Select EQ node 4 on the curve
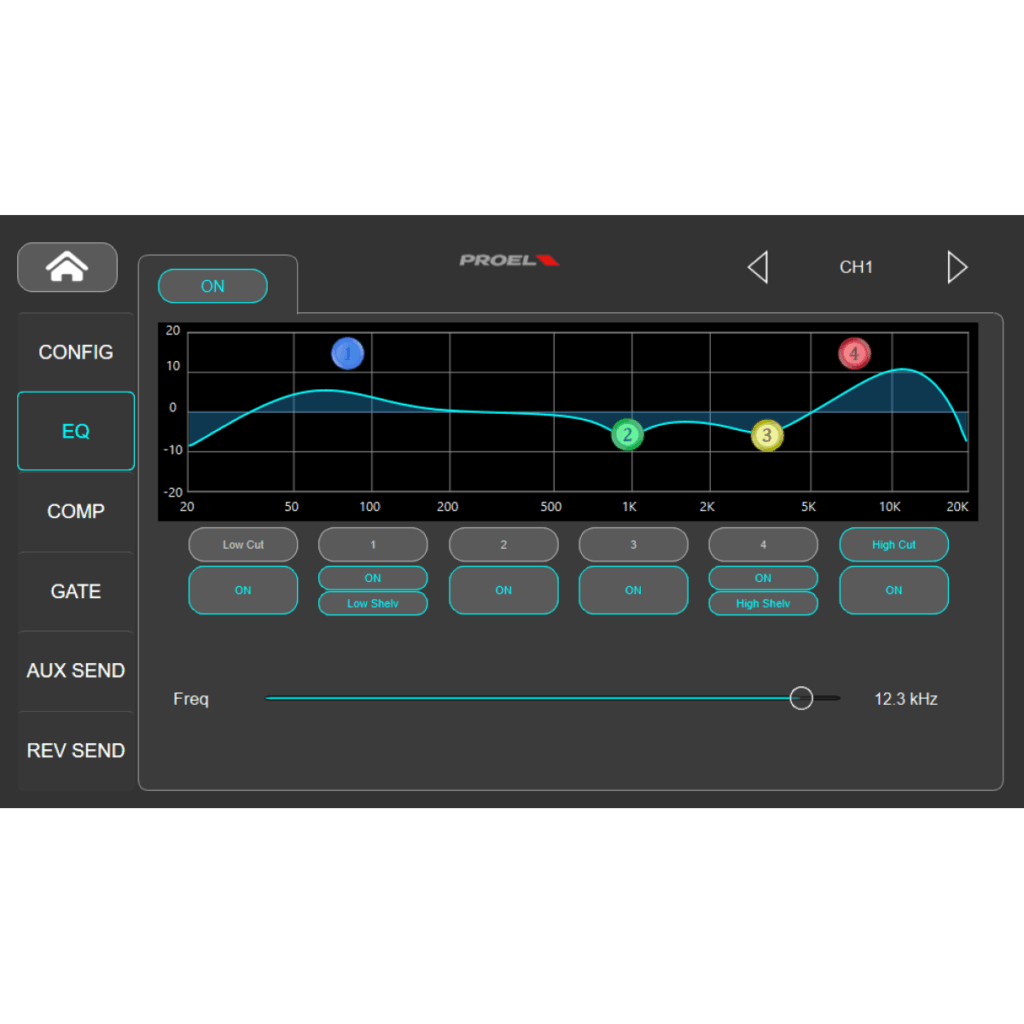The height and width of the screenshot is (1024, 1024). pos(854,353)
